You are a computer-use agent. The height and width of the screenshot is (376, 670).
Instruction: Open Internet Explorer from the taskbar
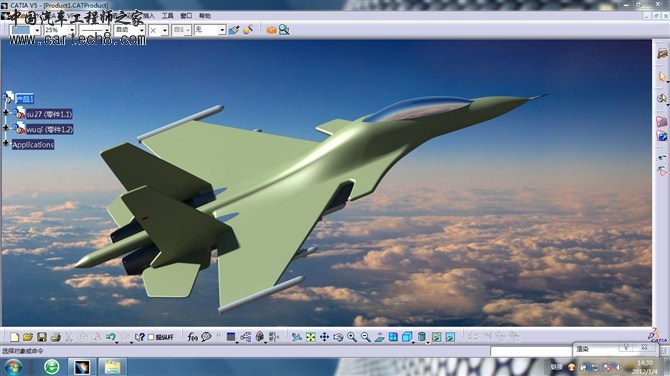click(x=52, y=367)
